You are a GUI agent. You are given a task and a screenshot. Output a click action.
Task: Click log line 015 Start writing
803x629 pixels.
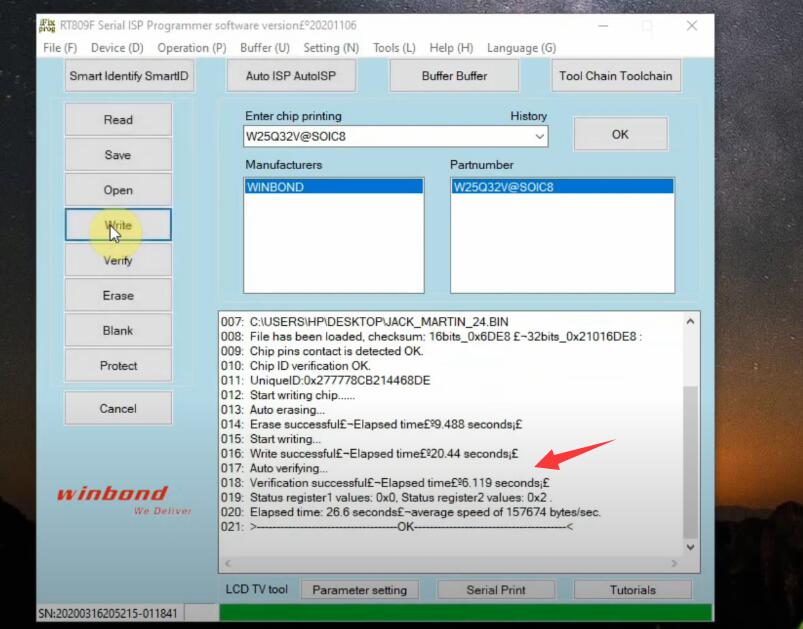(x=285, y=439)
